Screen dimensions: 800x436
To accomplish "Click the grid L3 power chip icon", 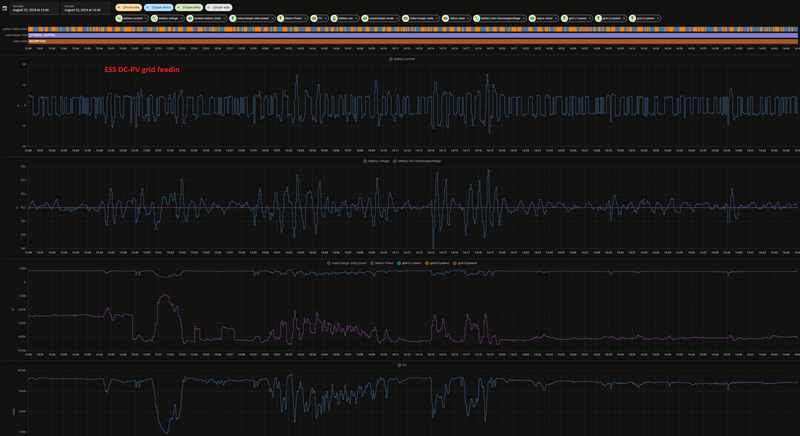I will (632, 18).
